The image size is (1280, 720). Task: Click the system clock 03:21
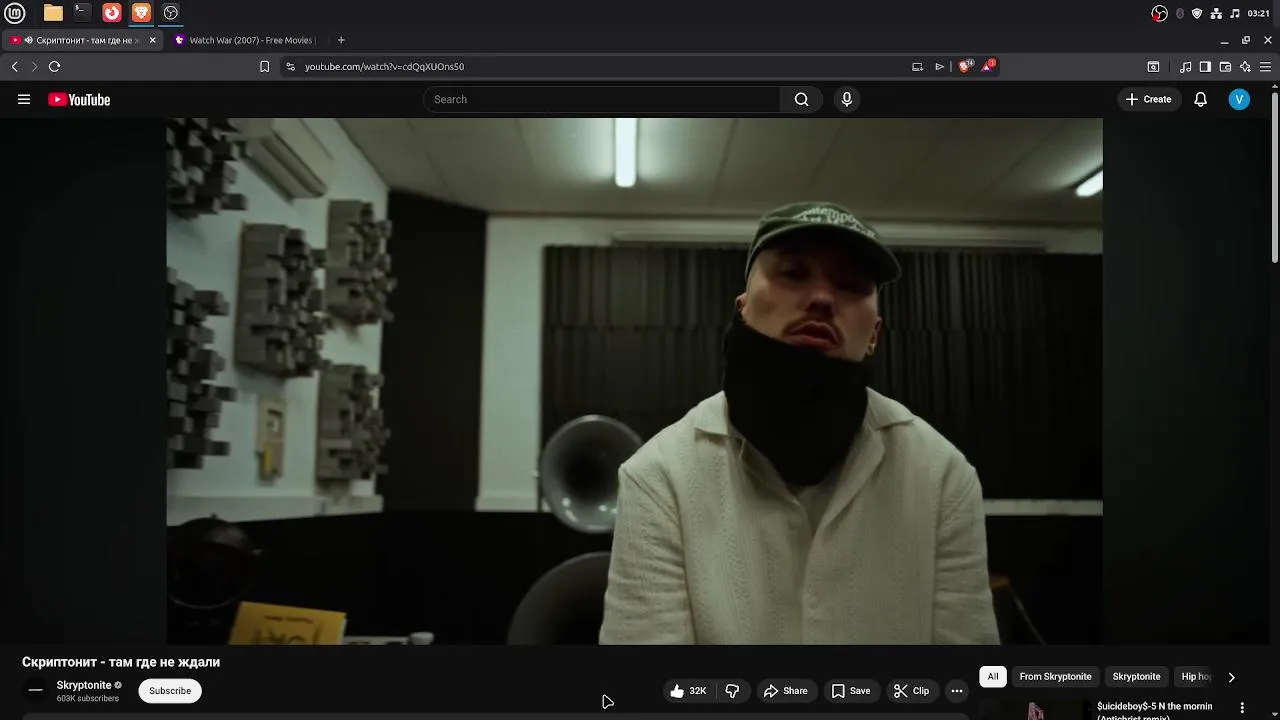coord(1259,13)
